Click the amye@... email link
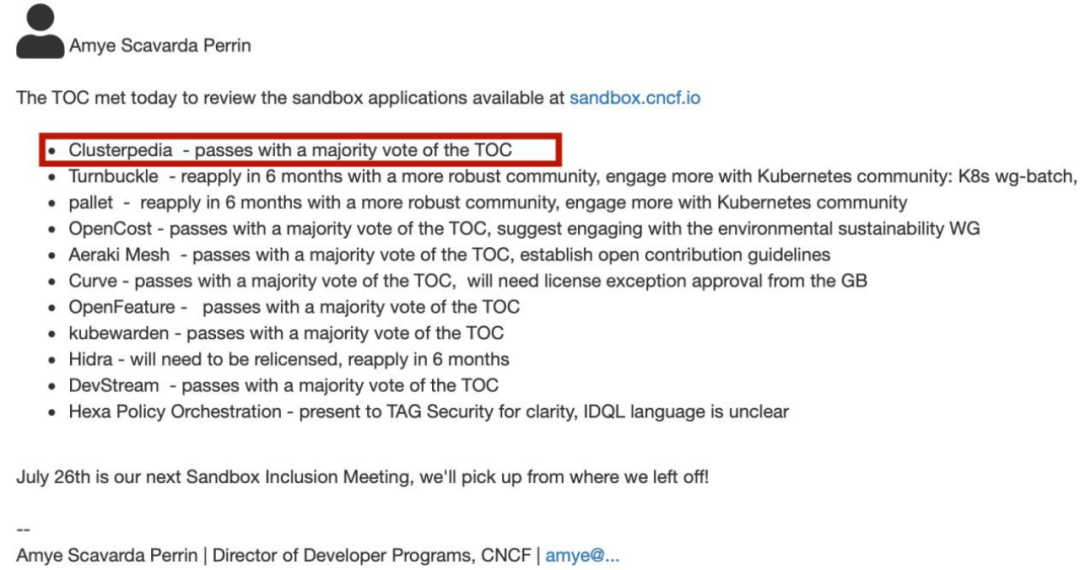The width and height of the screenshot is (1080, 570). (x=582, y=555)
